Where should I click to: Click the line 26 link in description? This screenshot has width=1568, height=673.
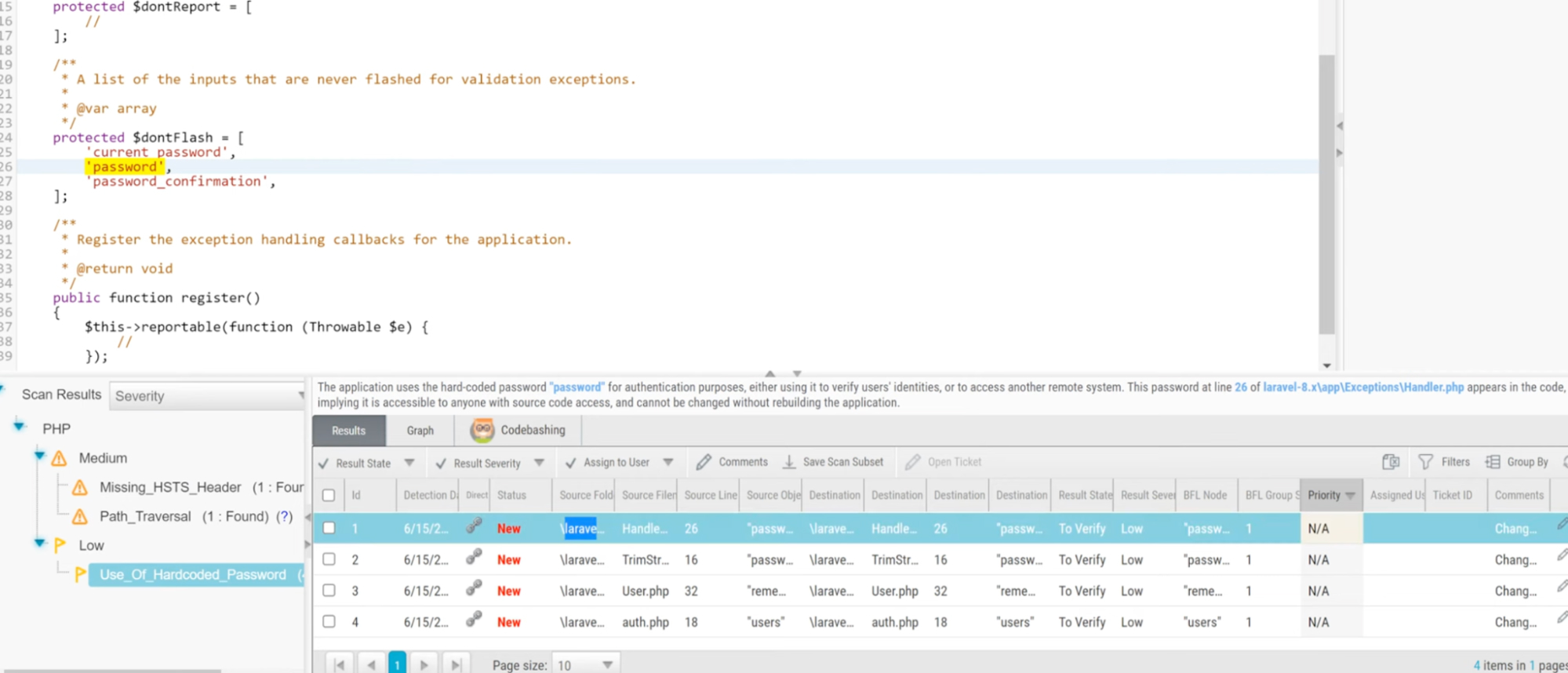tap(1241, 387)
